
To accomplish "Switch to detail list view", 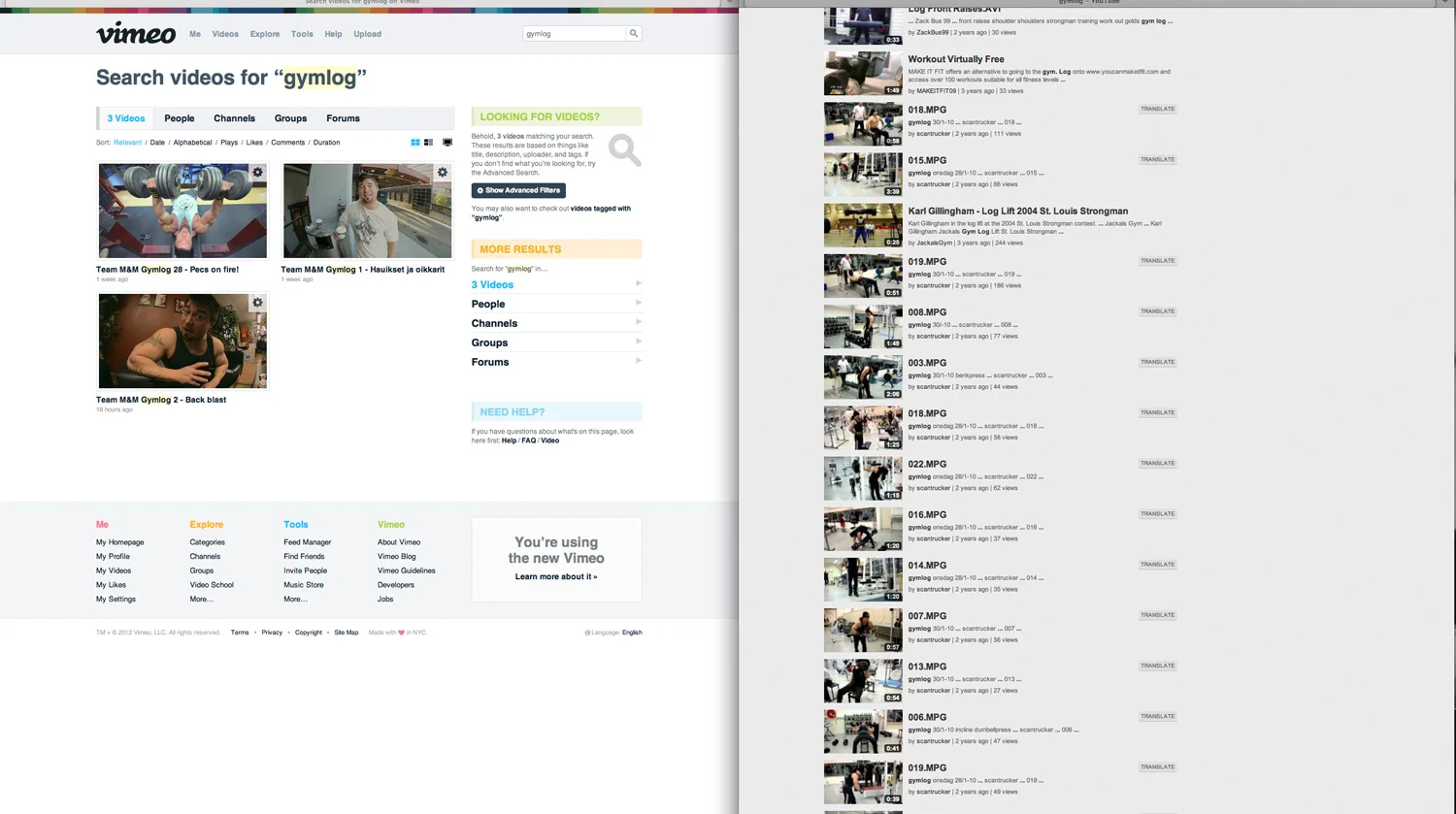I will click(428, 143).
